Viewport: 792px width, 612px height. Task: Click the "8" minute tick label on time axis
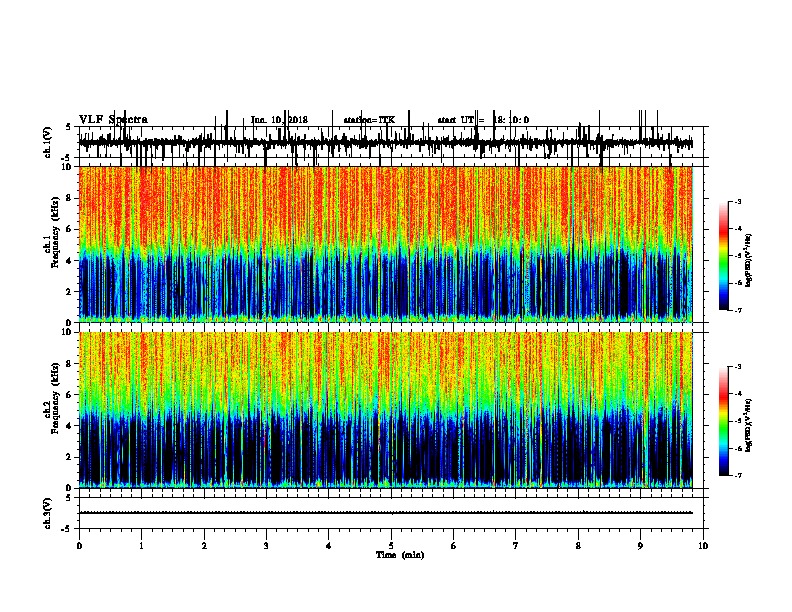click(578, 545)
